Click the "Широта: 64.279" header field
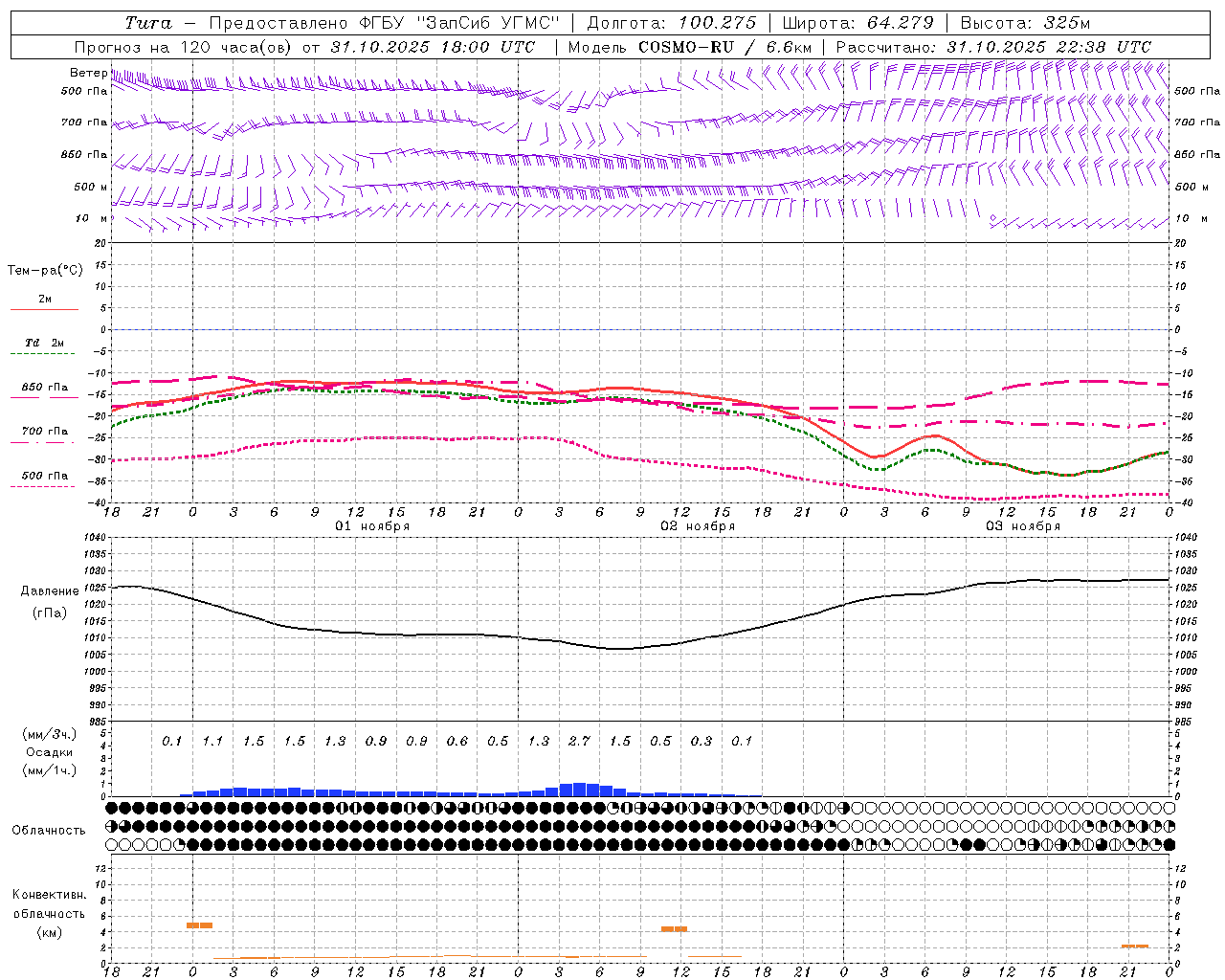Viewport: 1225px width, 980px height. [x=857, y=23]
